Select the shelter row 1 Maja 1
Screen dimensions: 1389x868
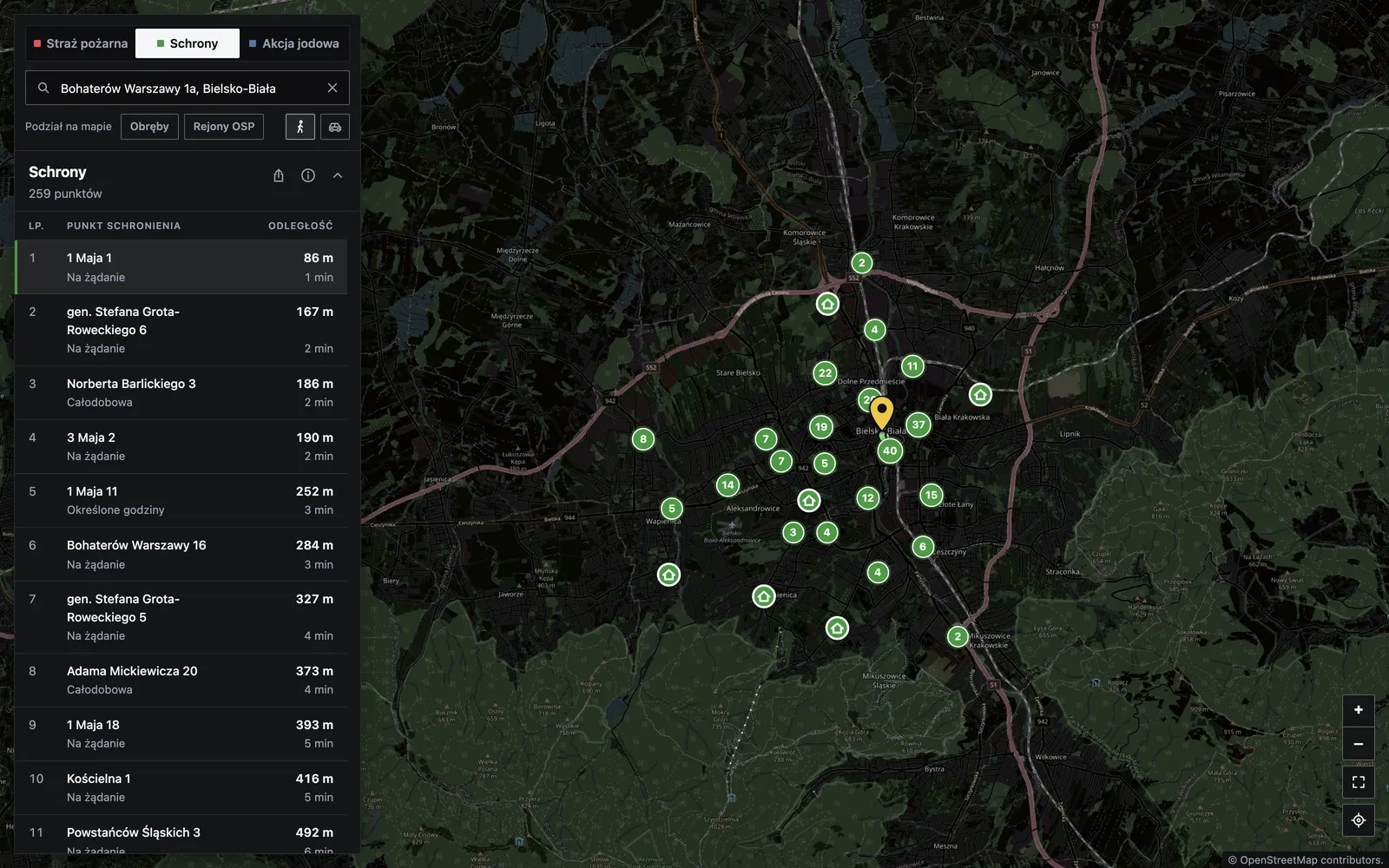pyautogui.click(x=181, y=267)
